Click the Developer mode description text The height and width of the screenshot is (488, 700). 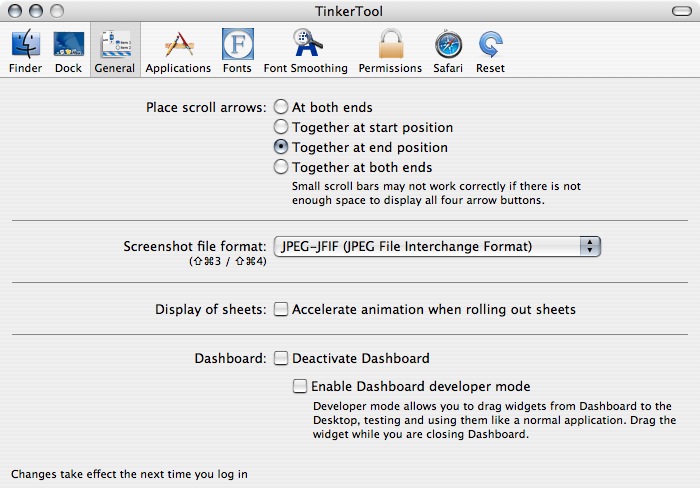point(495,420)
